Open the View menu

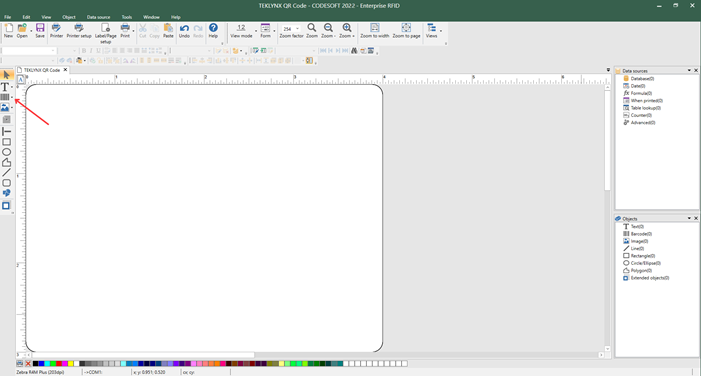[46, 17]
